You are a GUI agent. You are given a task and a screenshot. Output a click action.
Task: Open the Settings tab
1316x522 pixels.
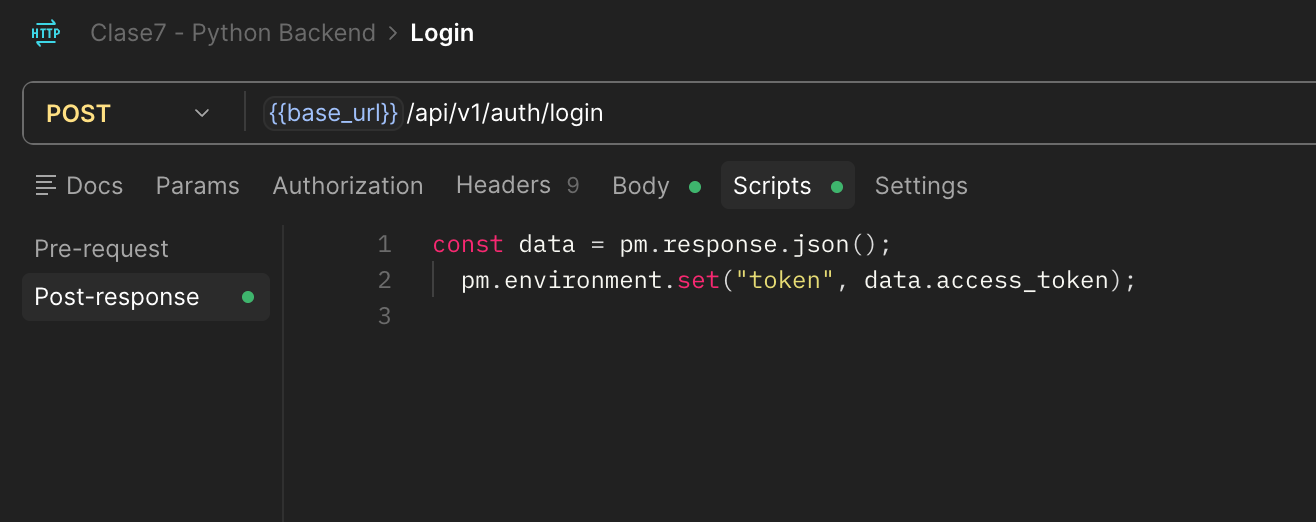click(921, 186)
